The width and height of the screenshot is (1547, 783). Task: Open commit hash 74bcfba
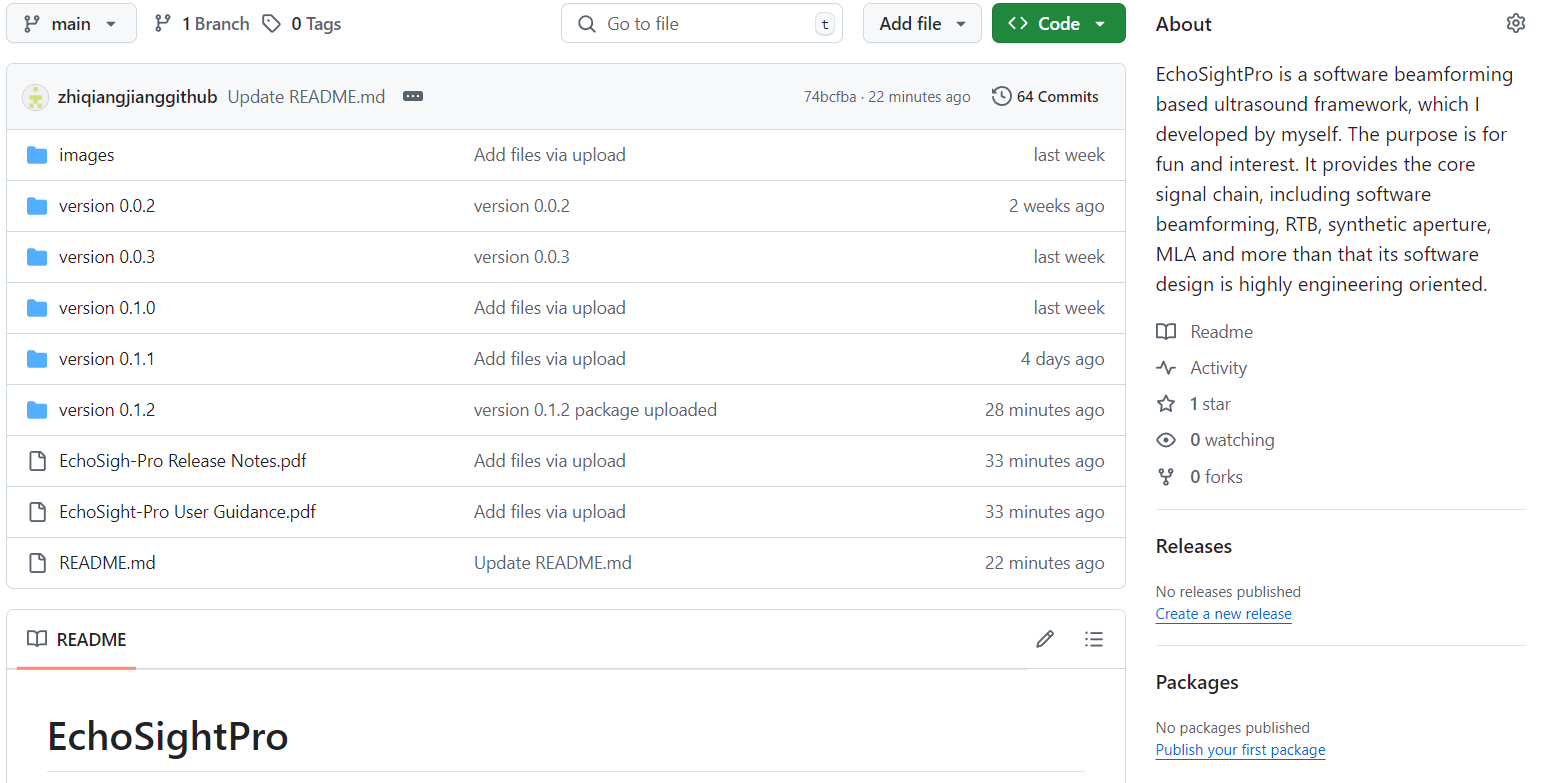tap(830, 97)
